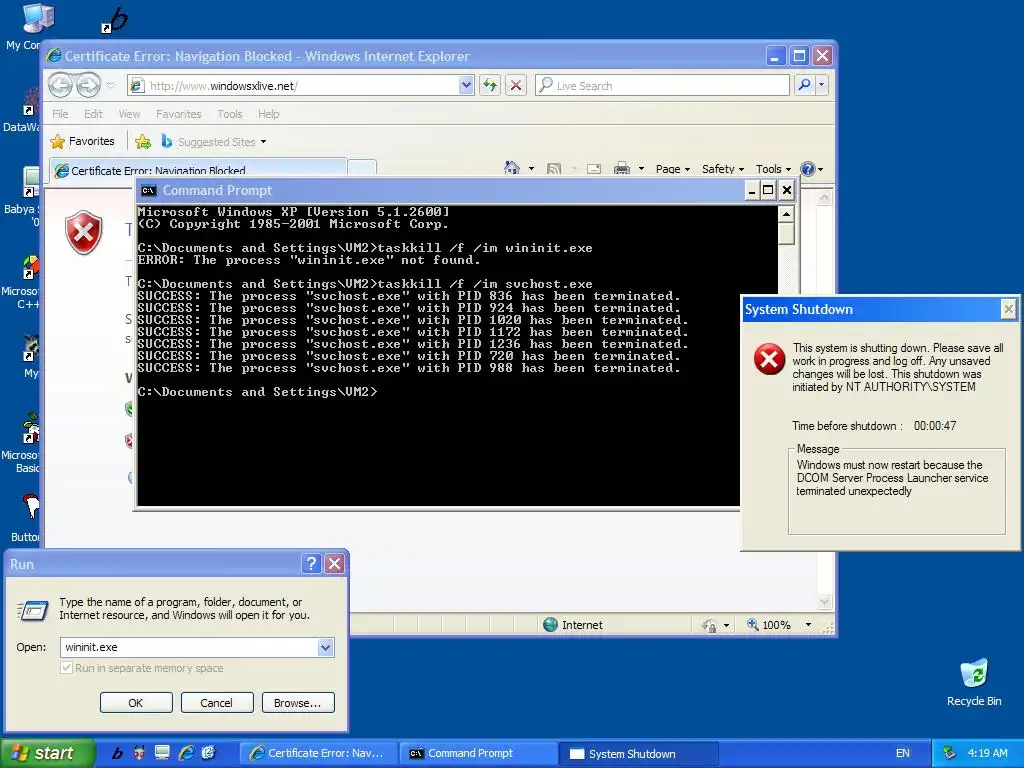
Task: Click the Command Prompt title bar icon
Action: pyautogui.click(x=149, y=191)
